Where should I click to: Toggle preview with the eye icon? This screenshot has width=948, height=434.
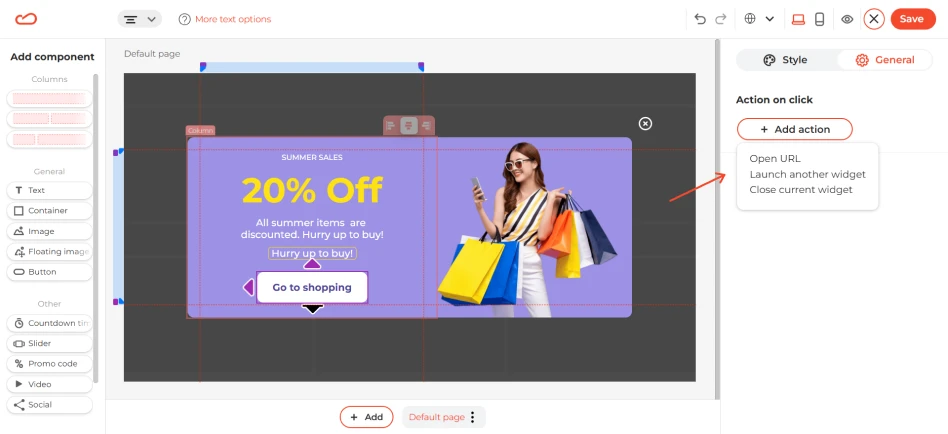[x=847, y=19]
